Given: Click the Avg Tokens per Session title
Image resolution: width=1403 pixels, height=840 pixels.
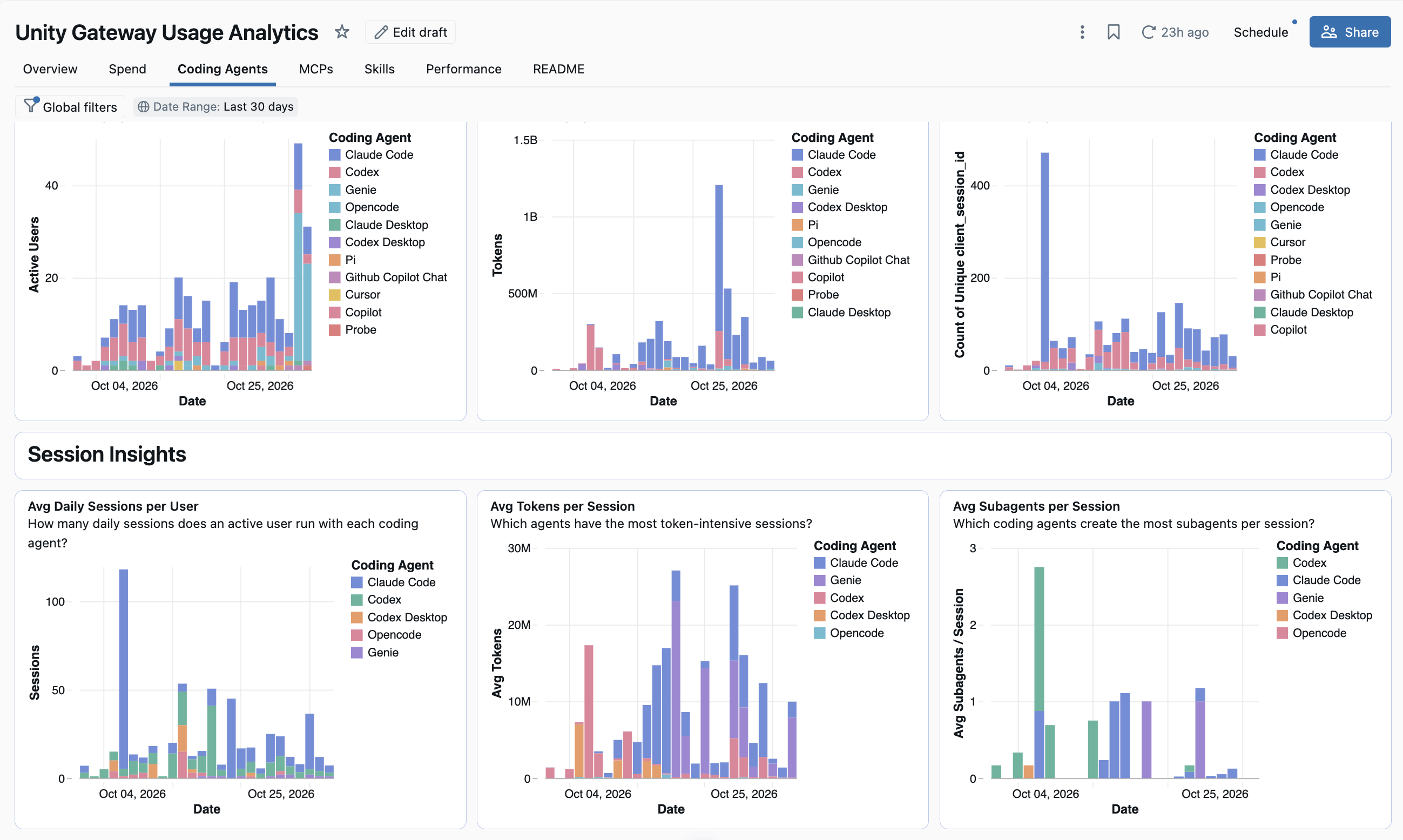Looking at the screenshot, I should click(562, 506).
